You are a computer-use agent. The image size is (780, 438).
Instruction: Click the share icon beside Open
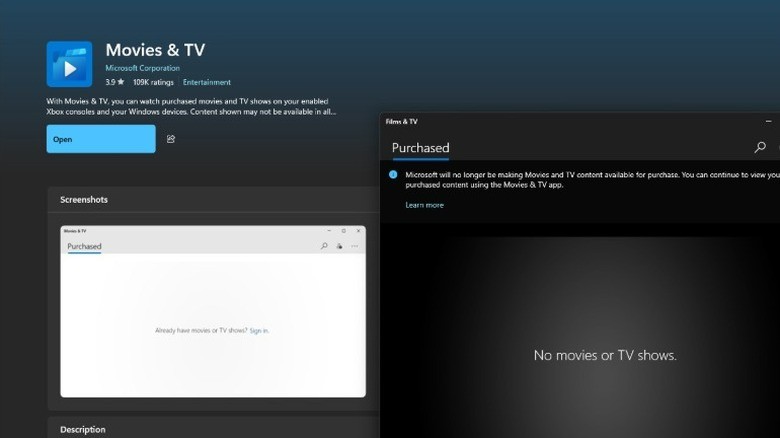coord(171,139)
